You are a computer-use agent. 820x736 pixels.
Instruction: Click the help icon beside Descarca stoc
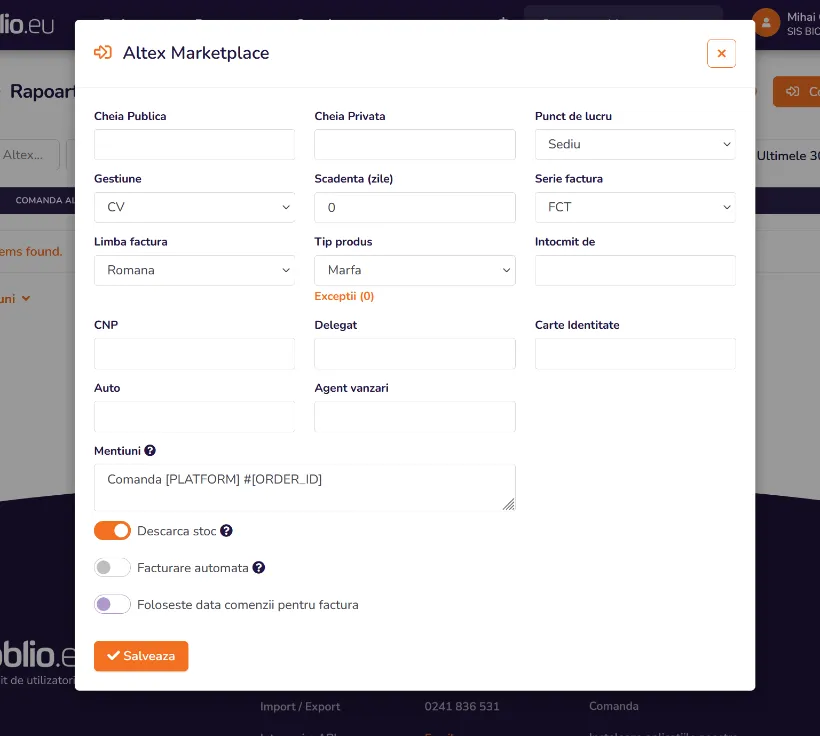tap(226, 531)
